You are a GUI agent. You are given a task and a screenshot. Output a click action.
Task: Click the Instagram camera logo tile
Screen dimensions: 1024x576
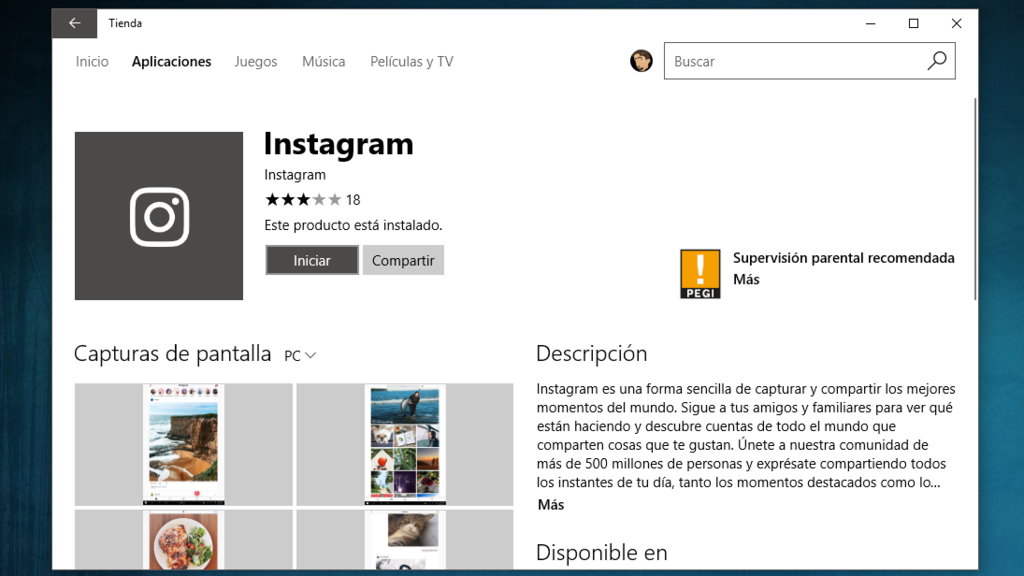[158, 216]
